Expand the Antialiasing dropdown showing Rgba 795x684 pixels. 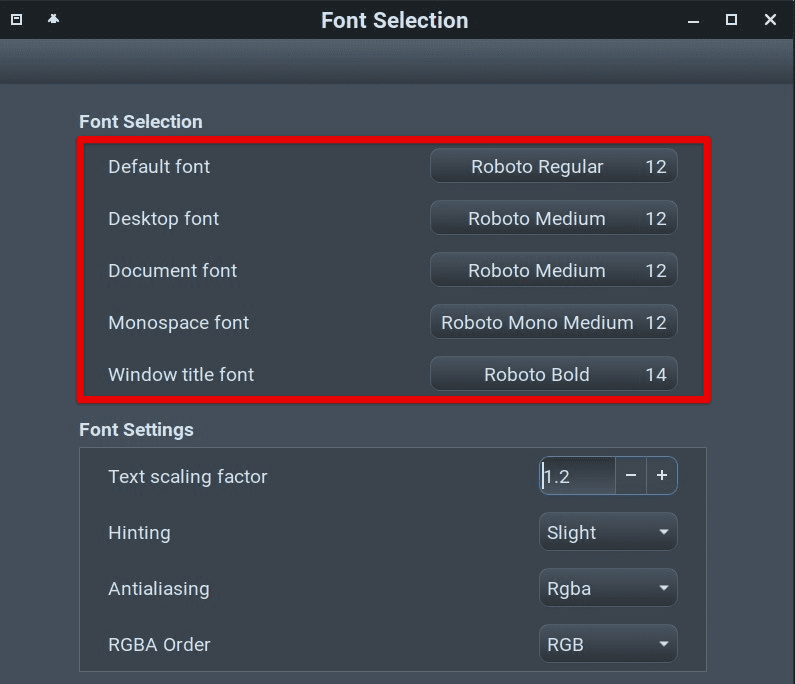coord(607,589)
